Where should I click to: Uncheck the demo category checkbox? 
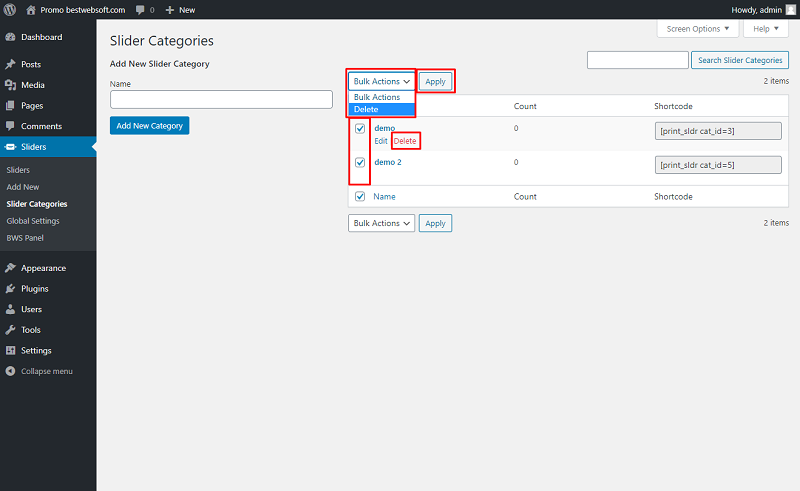pos(360,129)
